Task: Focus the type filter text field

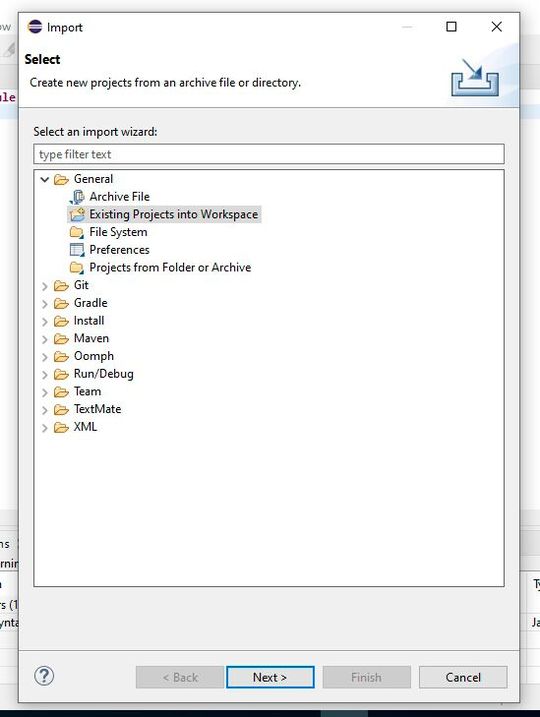Action: 269,154
